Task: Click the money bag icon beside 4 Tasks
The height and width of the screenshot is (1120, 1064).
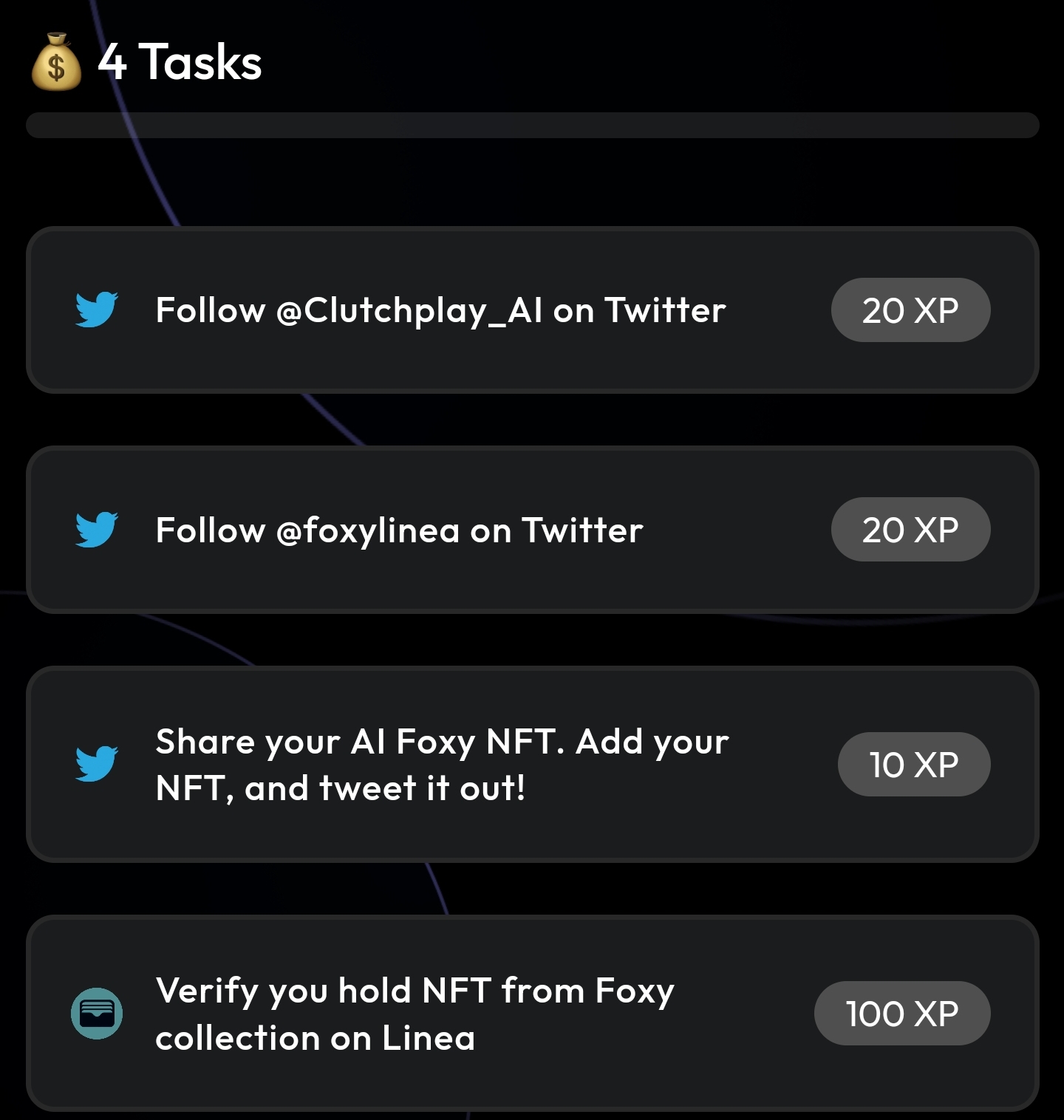Action: [56, 62]
